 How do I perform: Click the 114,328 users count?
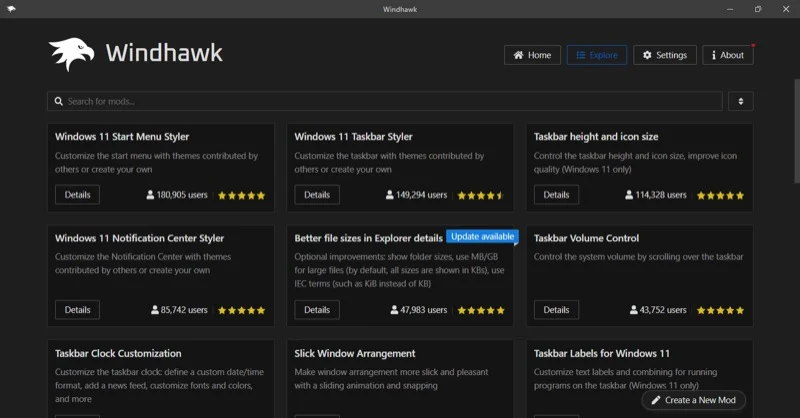tap(661, 195)
